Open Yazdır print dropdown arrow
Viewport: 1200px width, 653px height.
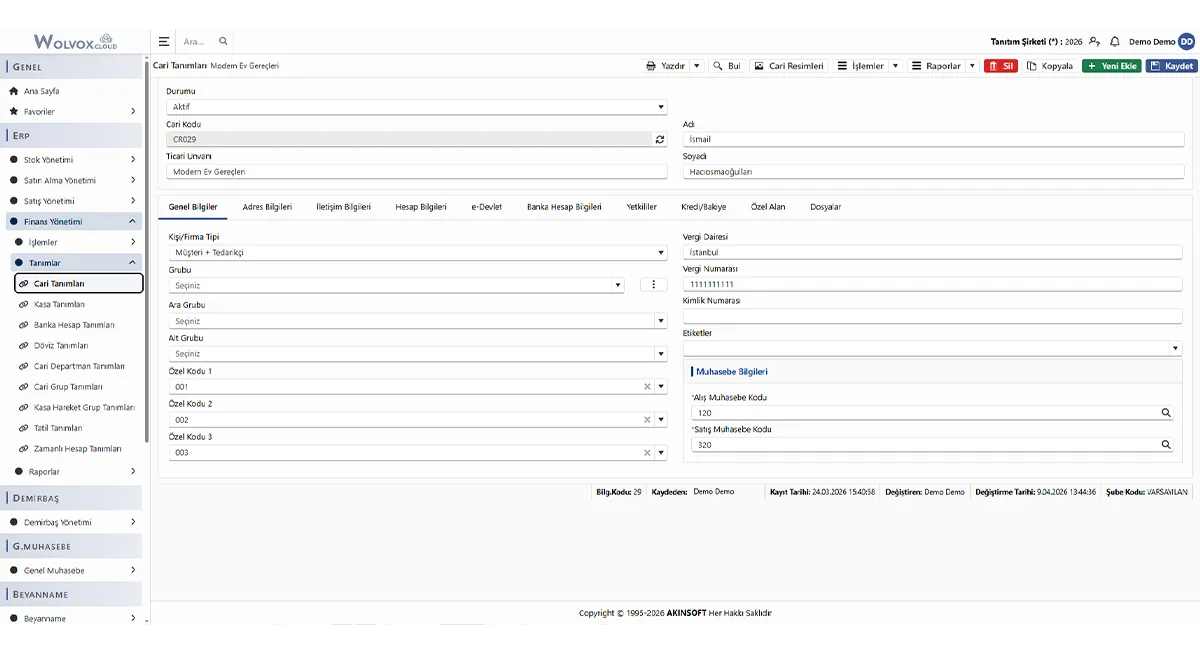pos(697,66)
